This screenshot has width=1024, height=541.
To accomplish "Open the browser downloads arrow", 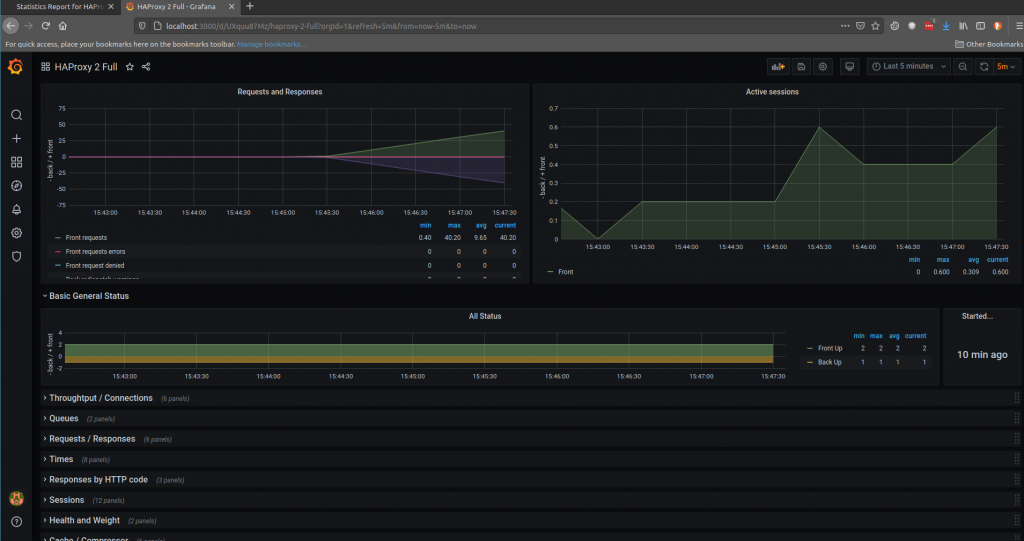I will coord(946,25).
